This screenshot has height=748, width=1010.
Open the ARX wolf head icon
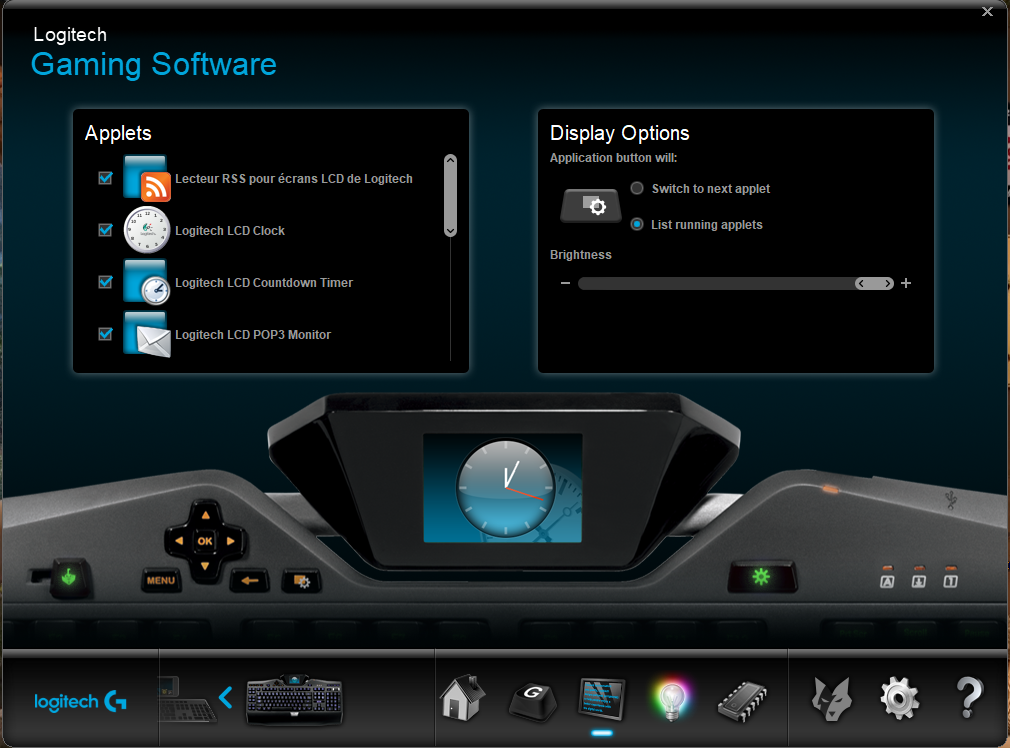click(831, 699)
